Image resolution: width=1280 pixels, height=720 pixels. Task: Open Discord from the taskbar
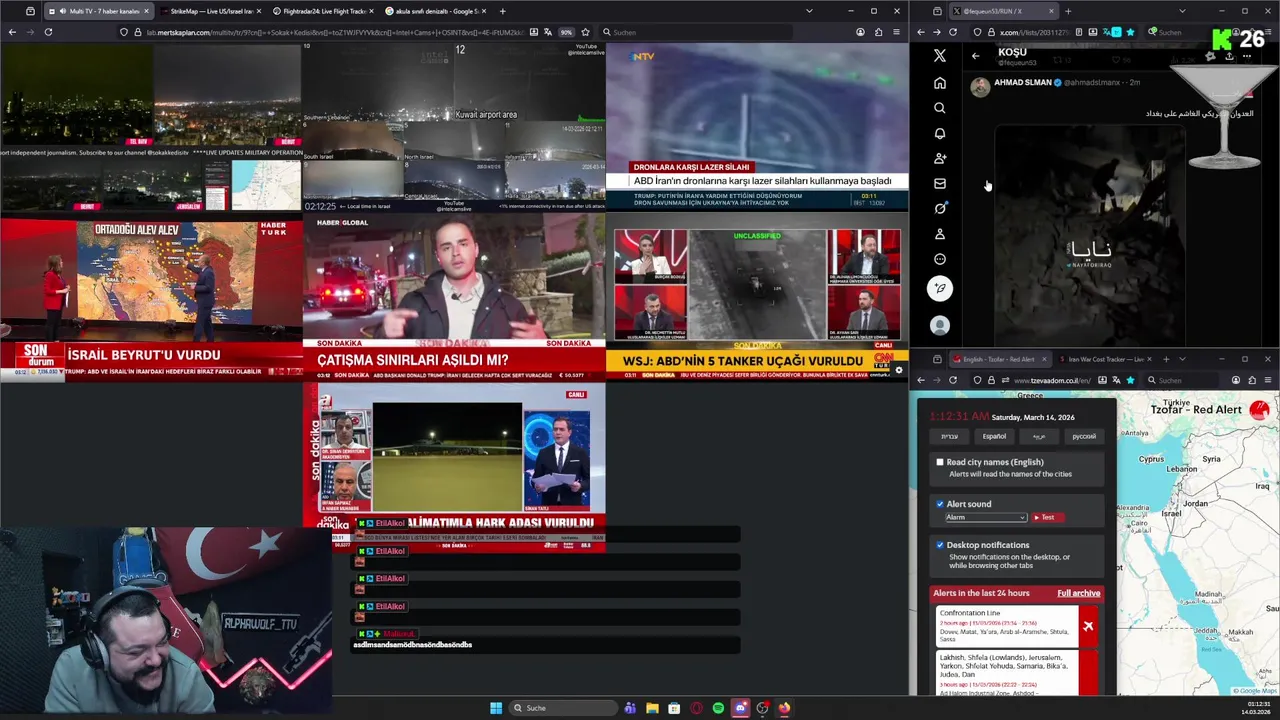pyautogui.click(x=740, y=708)
